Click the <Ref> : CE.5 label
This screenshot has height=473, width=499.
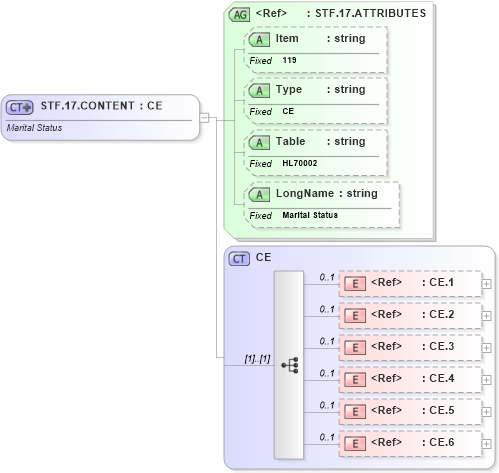[x=413, y=411]
